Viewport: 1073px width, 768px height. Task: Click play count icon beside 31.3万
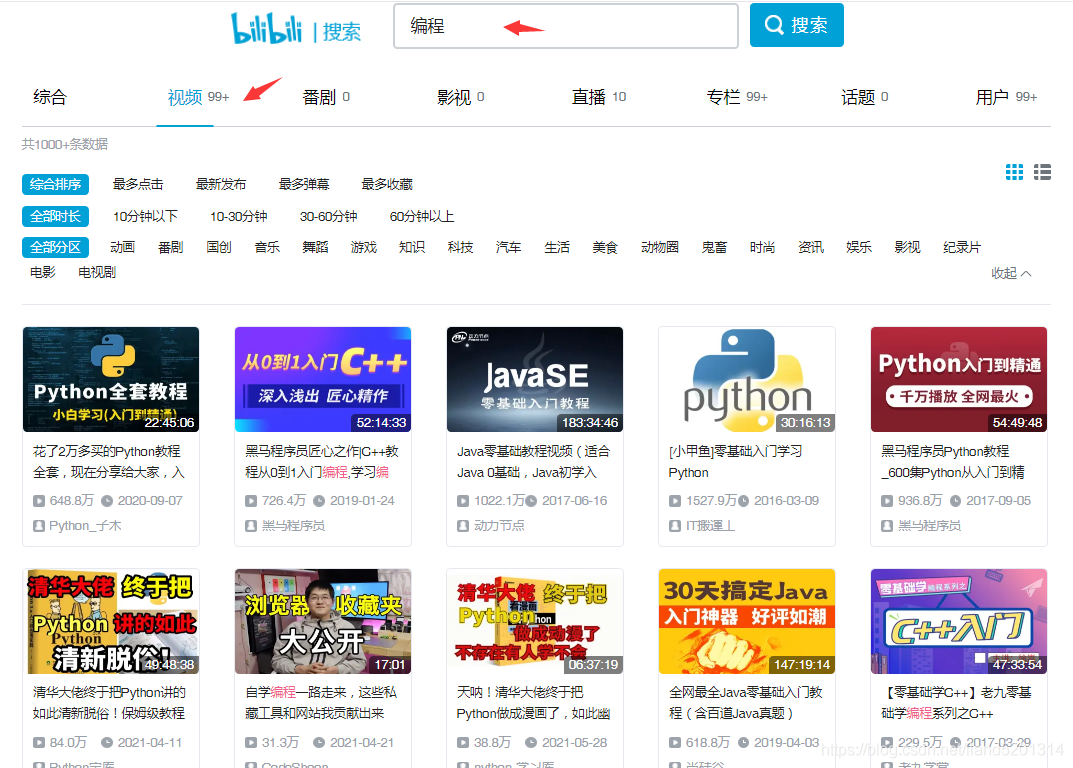(251, 743)
